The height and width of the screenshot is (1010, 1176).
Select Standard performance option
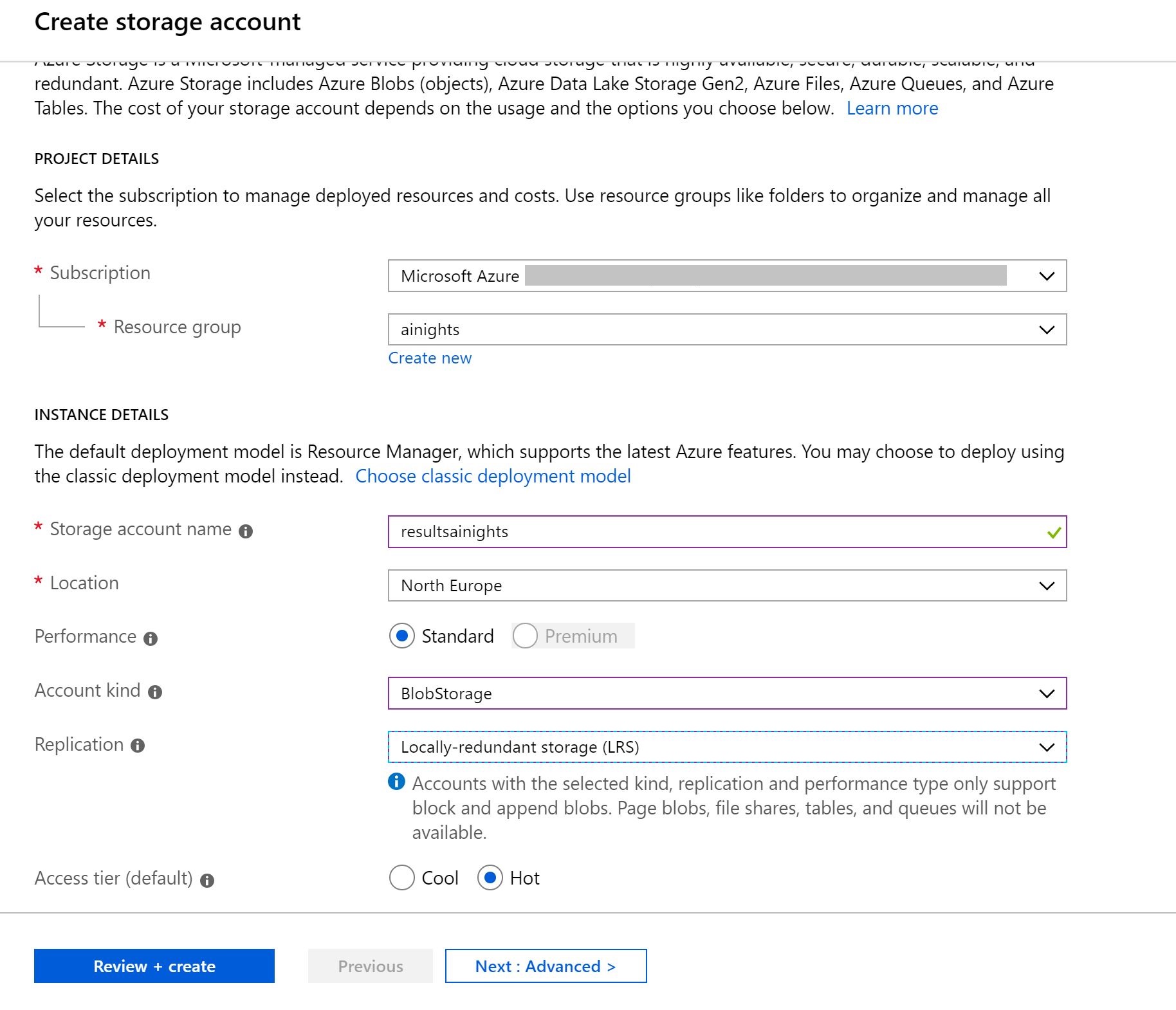click(x=402, y=636)
